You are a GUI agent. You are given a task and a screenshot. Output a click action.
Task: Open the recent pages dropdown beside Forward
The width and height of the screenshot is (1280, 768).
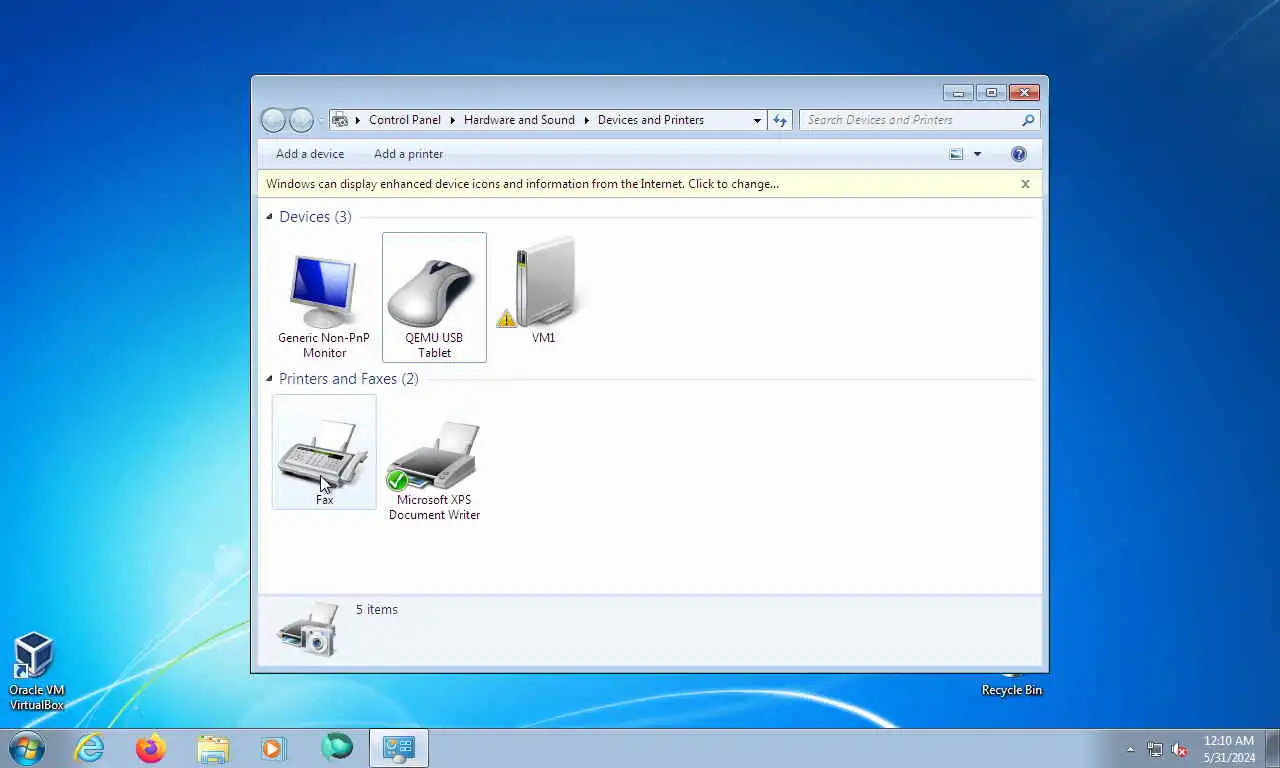[x=321, y=120]
